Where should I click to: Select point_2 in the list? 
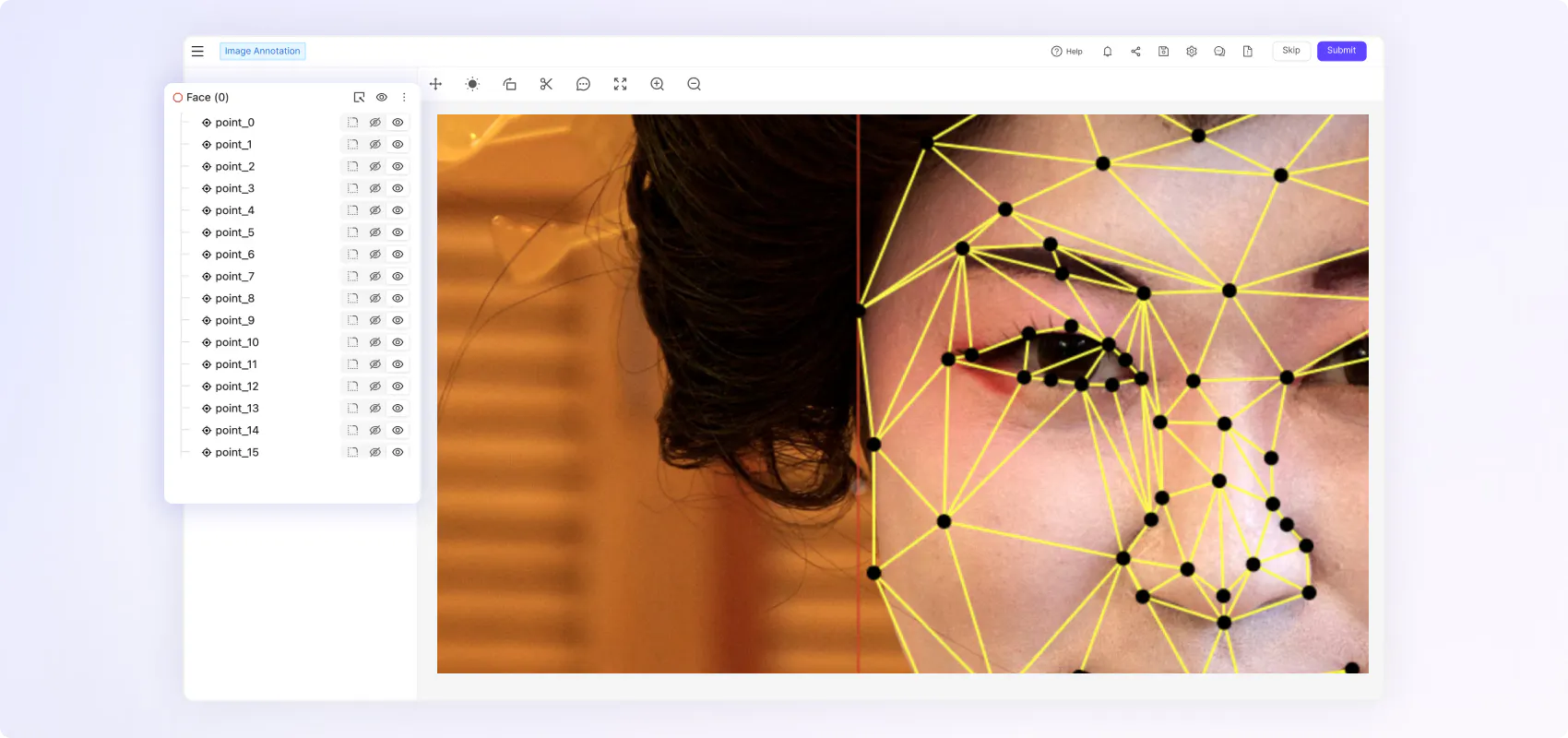point(234,167)
